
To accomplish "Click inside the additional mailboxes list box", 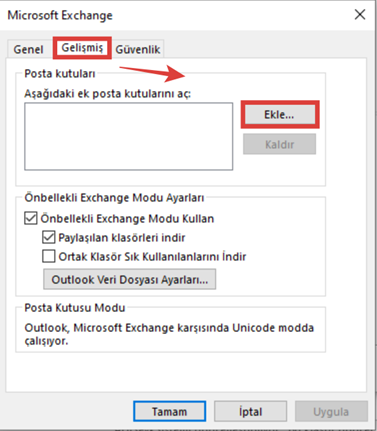I will click(129, 136).
